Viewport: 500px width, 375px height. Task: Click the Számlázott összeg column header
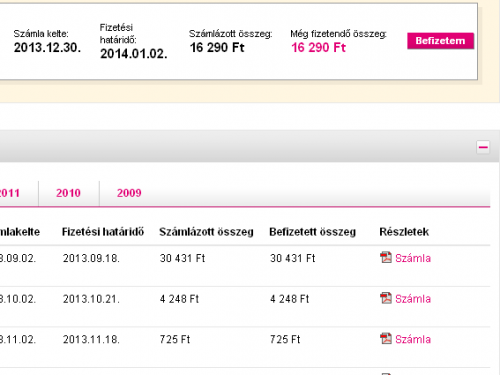pos(206,232)
